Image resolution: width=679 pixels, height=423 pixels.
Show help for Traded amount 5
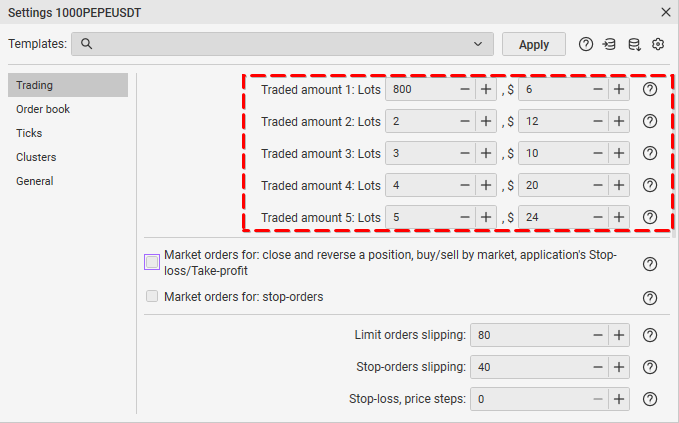[650, 217]
